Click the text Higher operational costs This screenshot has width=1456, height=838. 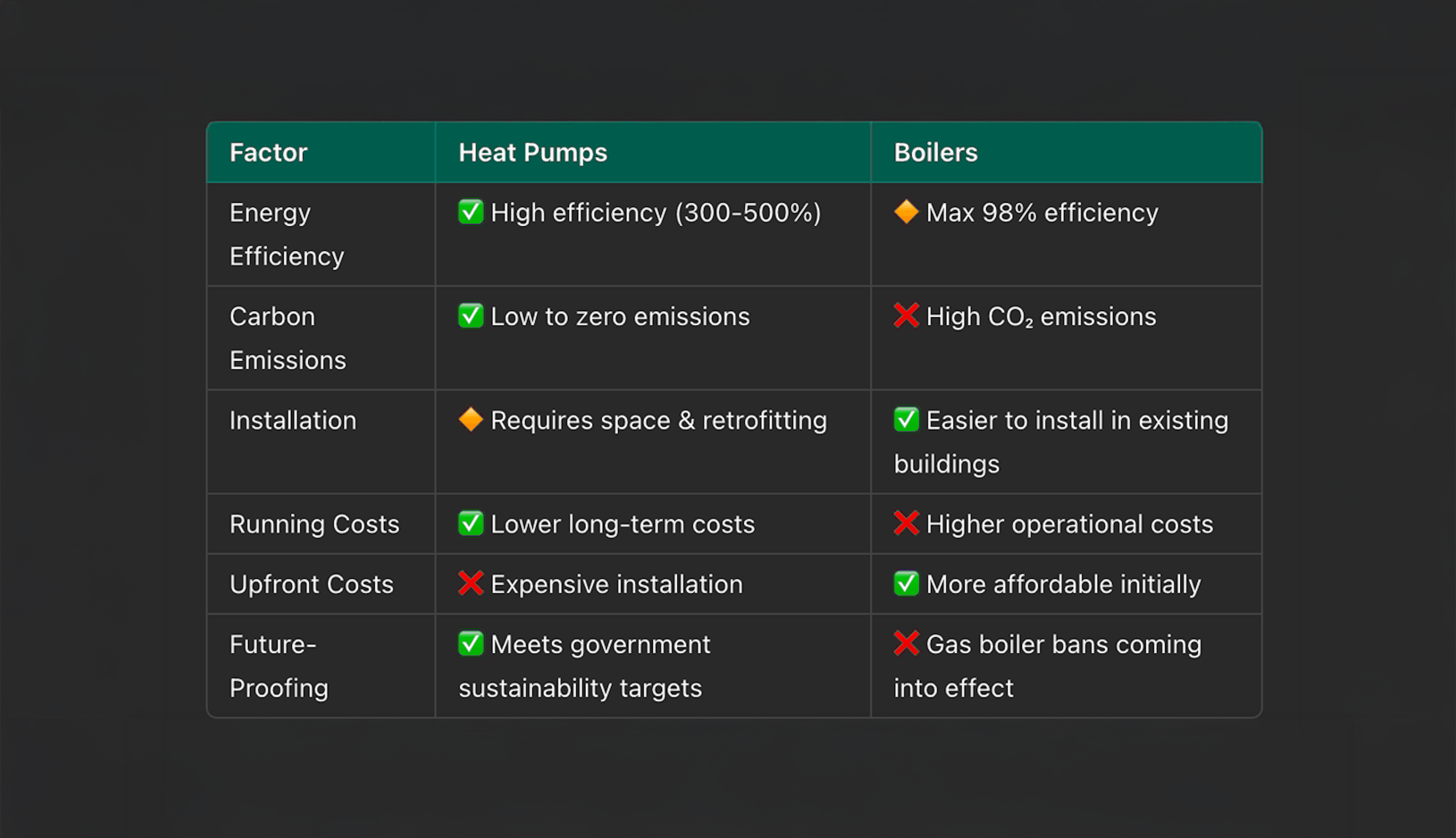click(x=1070, y=524)
